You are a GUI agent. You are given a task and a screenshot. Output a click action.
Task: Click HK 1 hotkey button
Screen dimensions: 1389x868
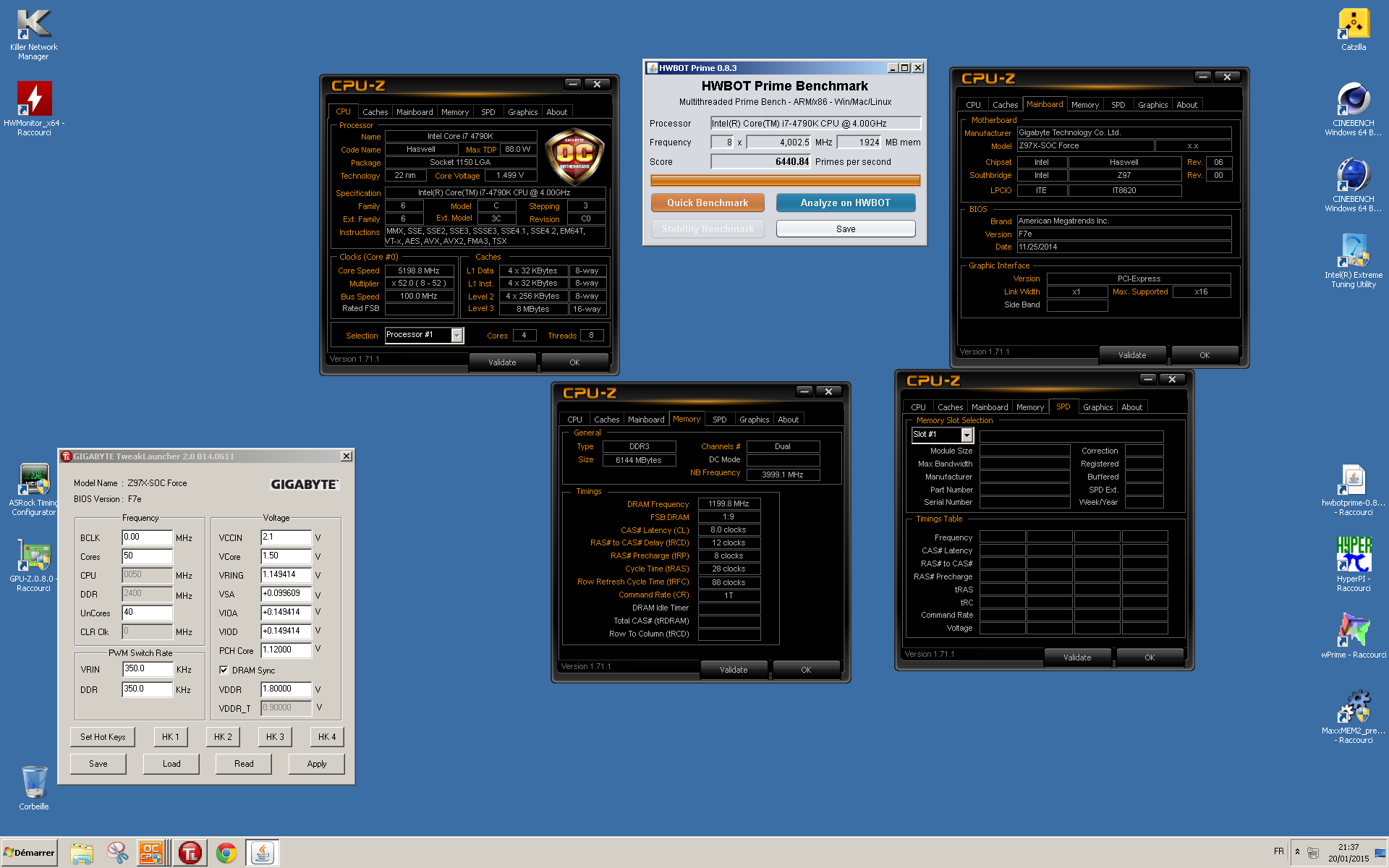171,737
